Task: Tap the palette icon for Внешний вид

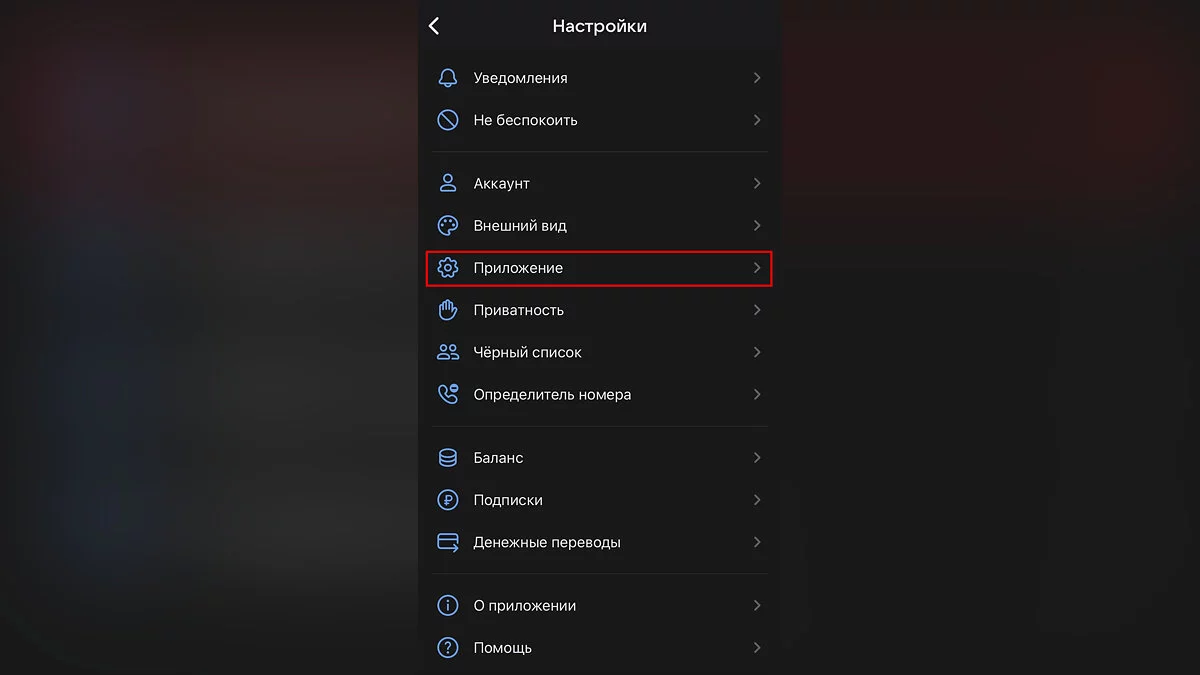Action: 448,226
